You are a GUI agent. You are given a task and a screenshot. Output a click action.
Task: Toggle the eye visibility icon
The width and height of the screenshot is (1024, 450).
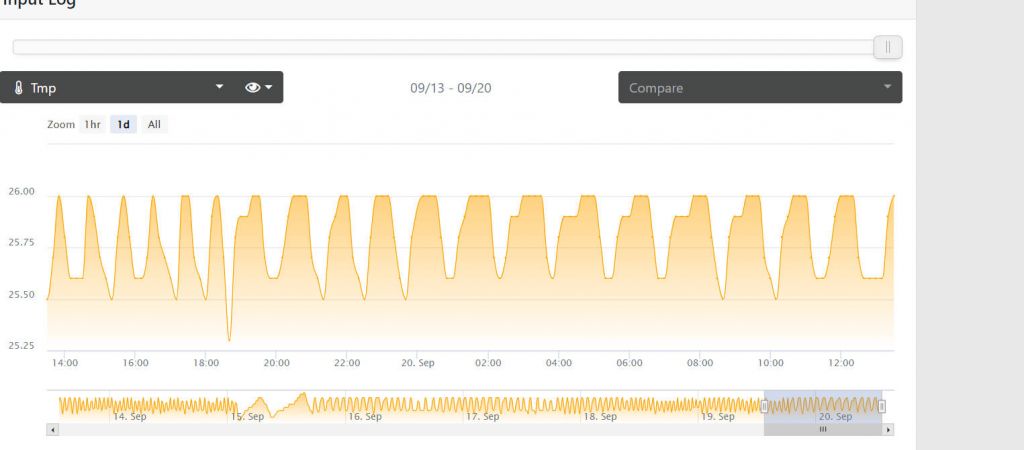click(252, 88)
